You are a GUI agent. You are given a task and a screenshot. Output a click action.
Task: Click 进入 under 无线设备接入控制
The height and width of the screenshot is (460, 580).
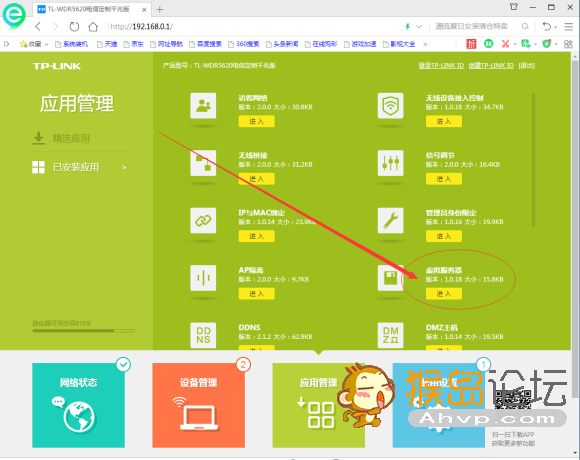[444, 121]
